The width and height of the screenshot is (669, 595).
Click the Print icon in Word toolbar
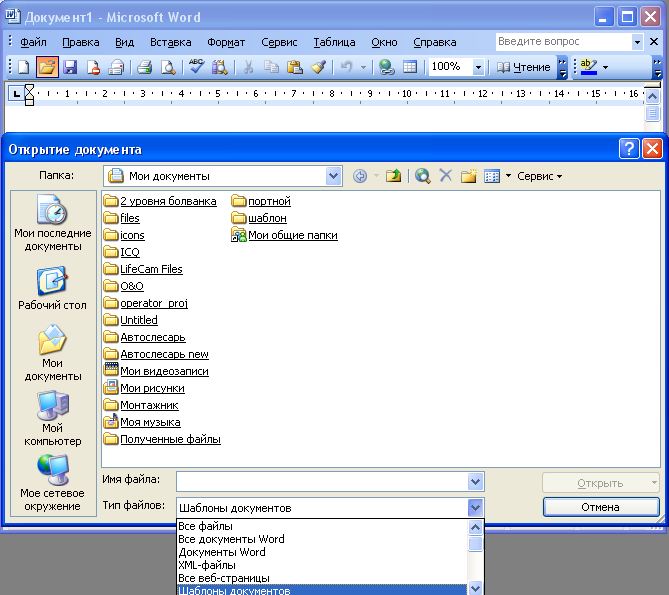coord(144,67)
